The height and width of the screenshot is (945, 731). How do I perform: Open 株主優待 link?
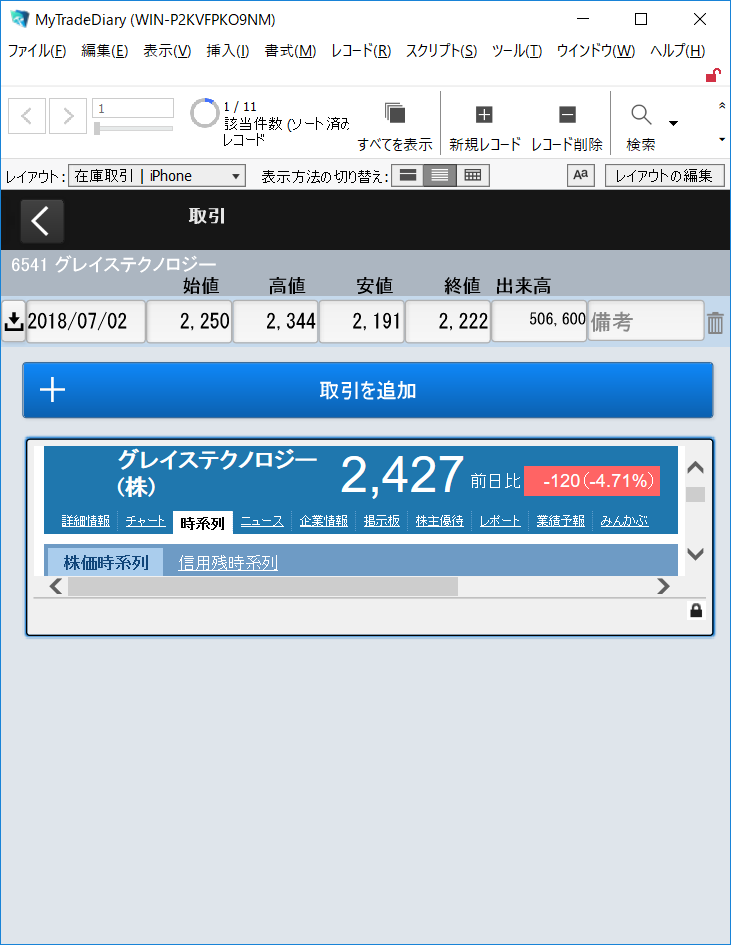tap(439, 521)
